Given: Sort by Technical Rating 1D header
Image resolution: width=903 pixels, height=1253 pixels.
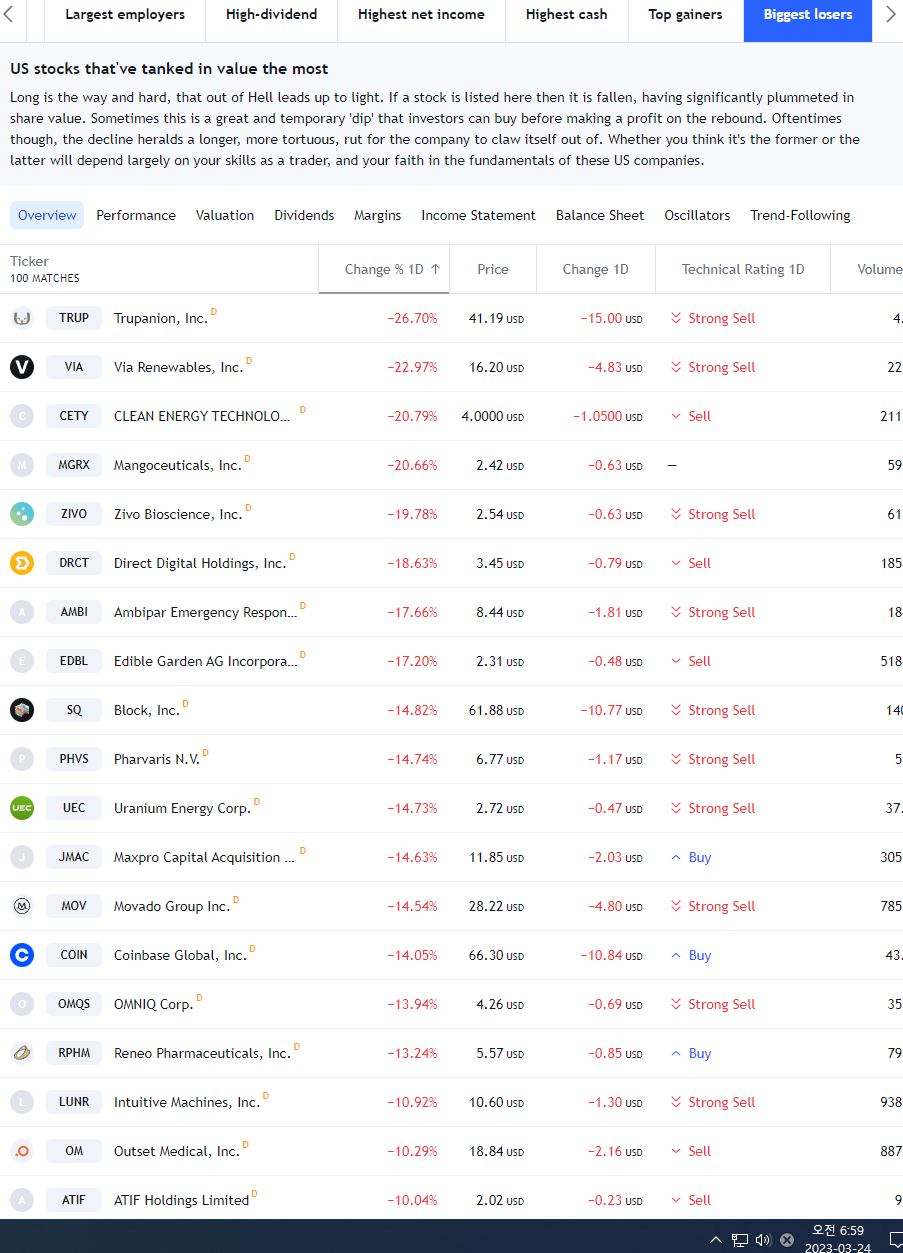Looking at the screenshot, I should tap(743, 269).
